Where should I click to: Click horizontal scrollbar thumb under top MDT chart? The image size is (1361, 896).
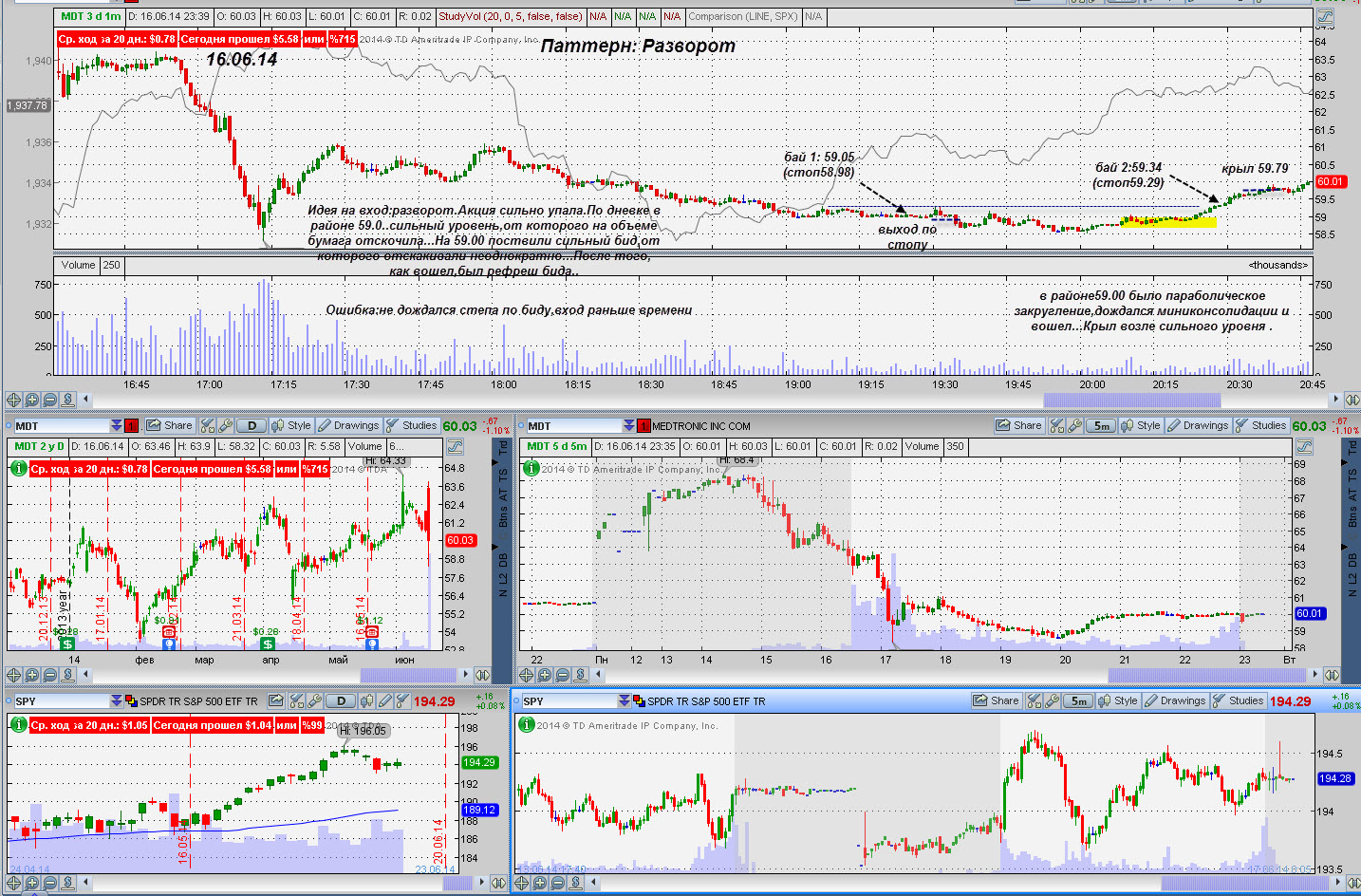1131,400
